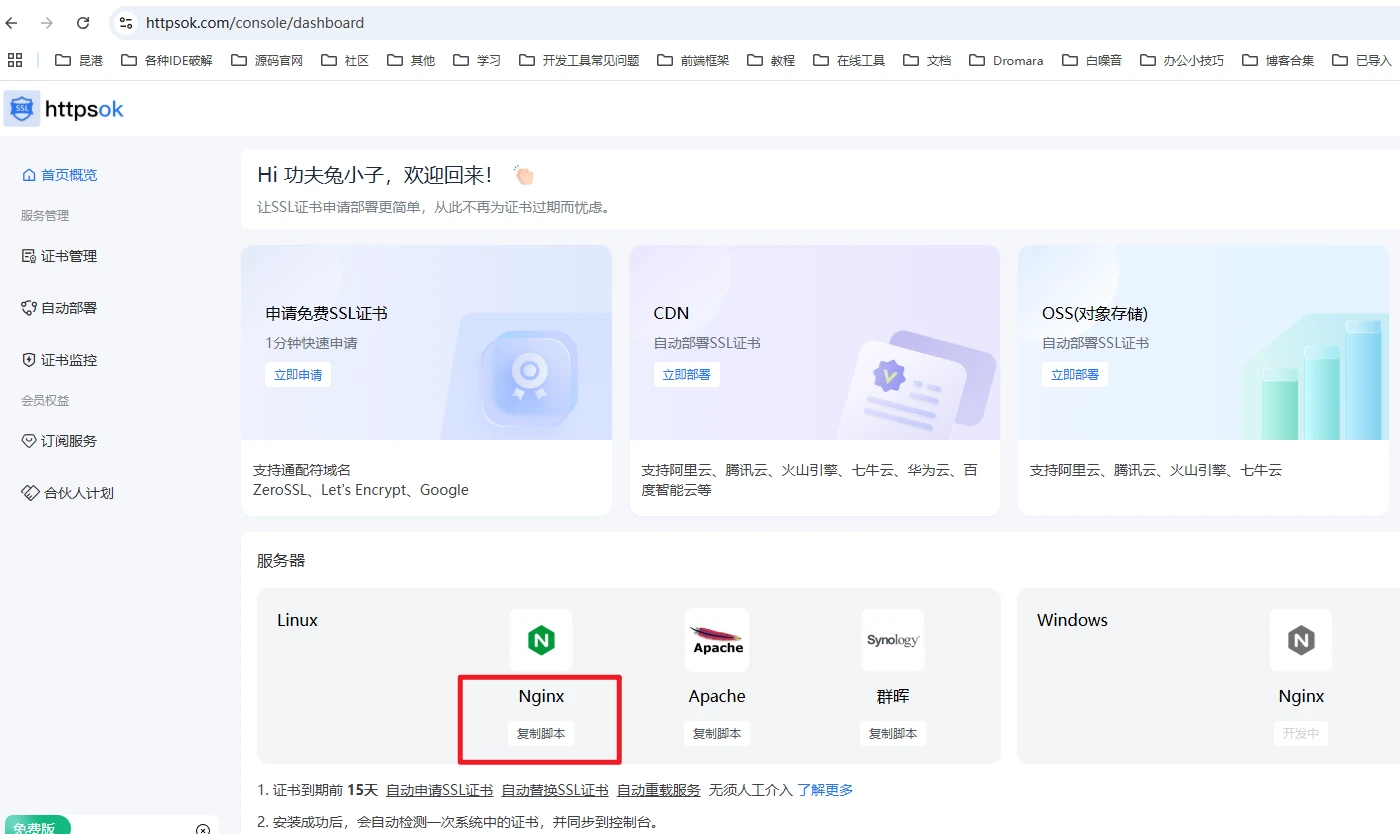Screen dimensions: 1400x834
Task: Open 合伙人计划 via its sidebar icon
Action: (x=27, y=491)
